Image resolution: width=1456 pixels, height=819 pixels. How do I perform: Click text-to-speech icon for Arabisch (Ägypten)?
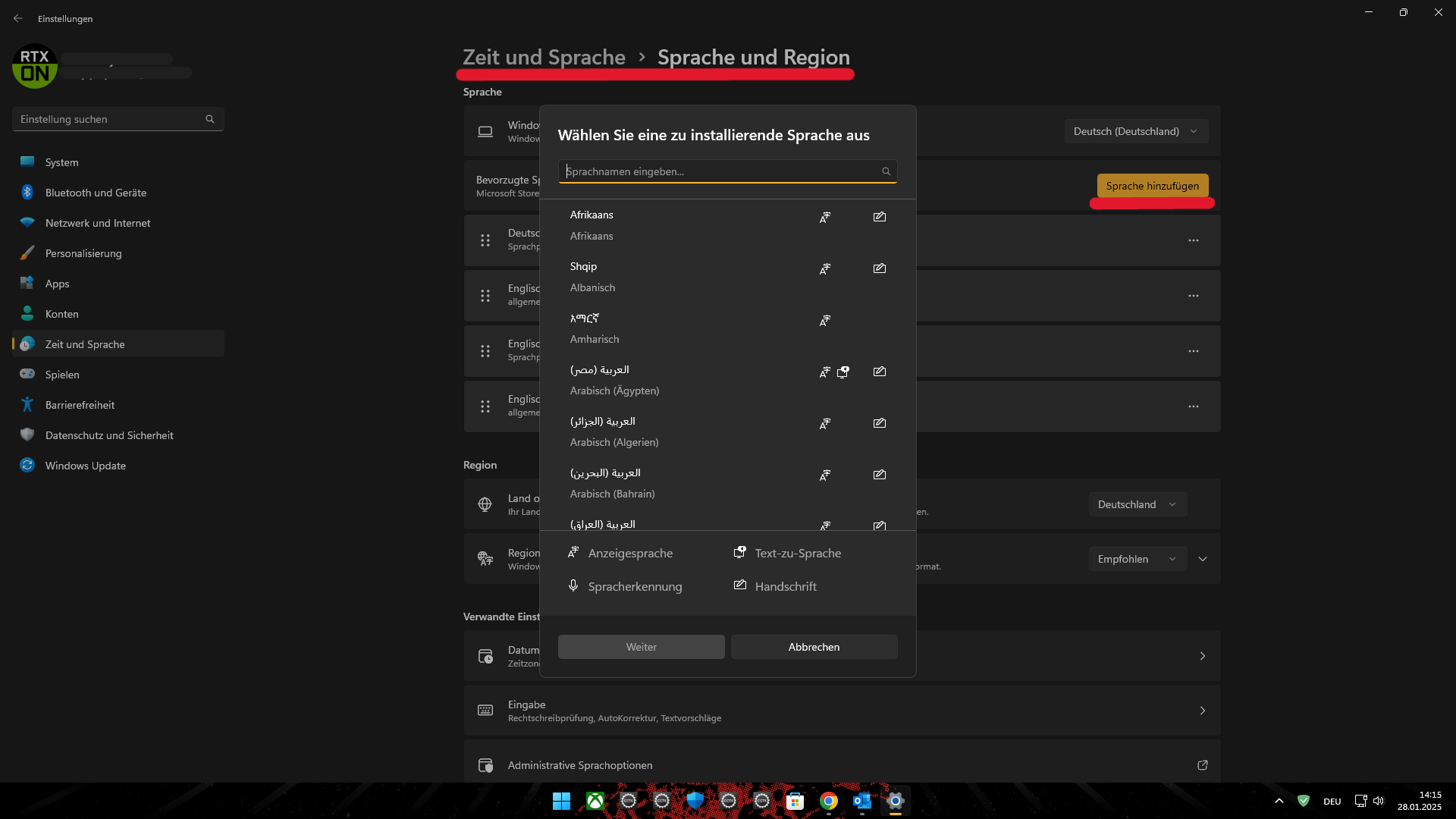(x=843, y=372)
